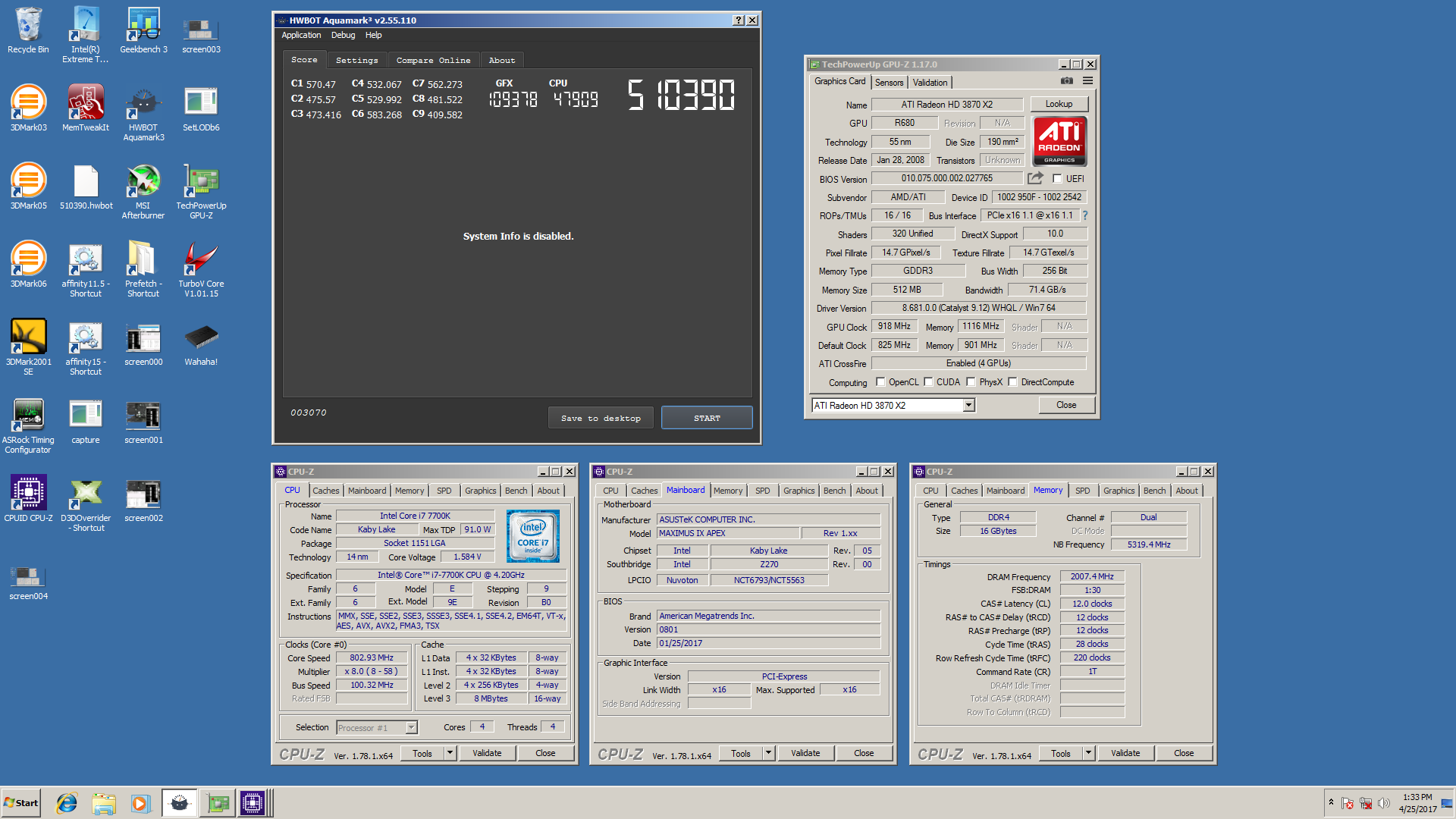Screen dimensions: 1456x819
Task: Open Caches tab in first CPU-Z window
Action: coord(326,491)
